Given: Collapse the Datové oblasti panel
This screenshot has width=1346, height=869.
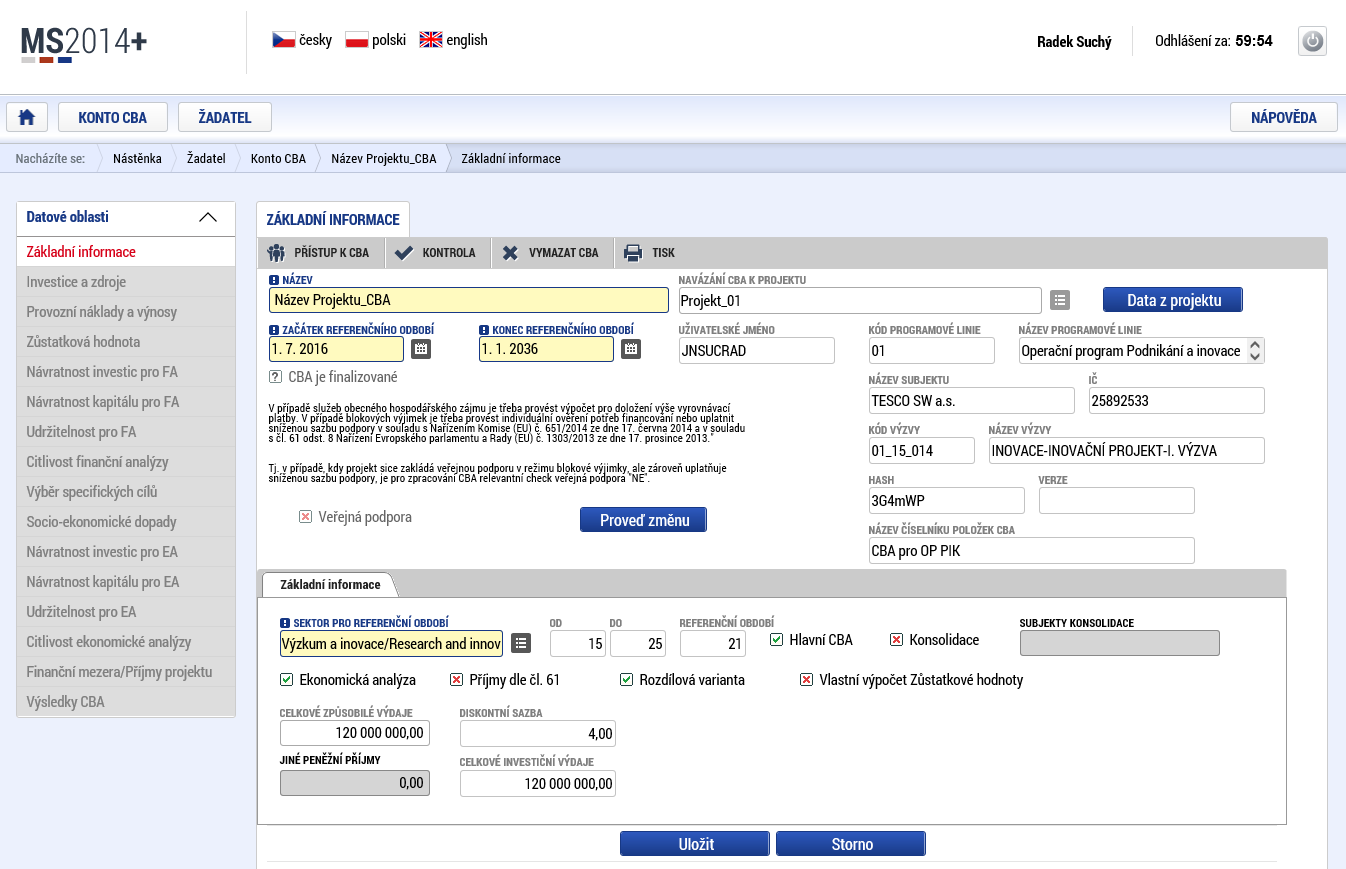Looking at the screenshot, I should (x=208, y=217).
